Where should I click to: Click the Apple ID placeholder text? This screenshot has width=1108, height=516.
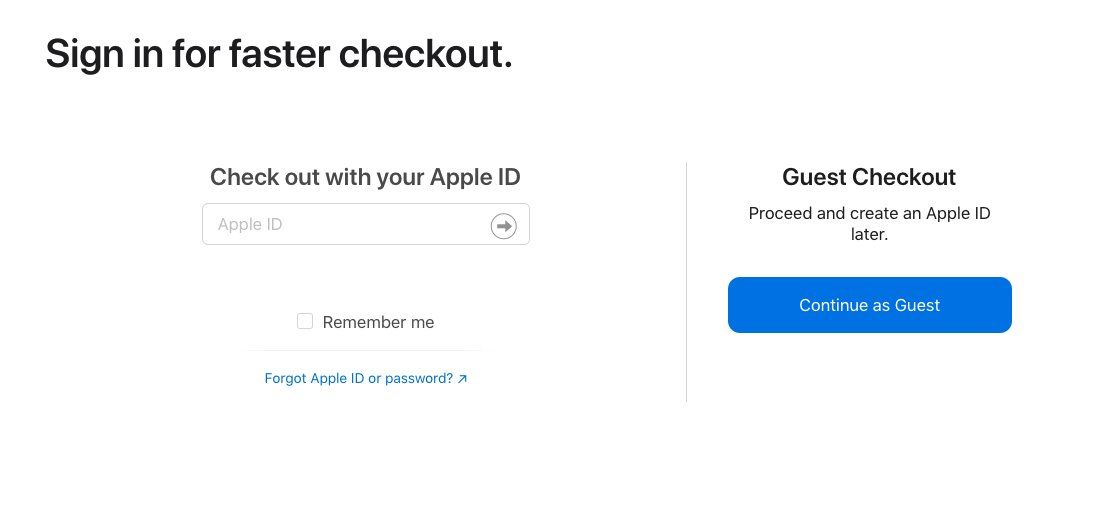[250, 225]
